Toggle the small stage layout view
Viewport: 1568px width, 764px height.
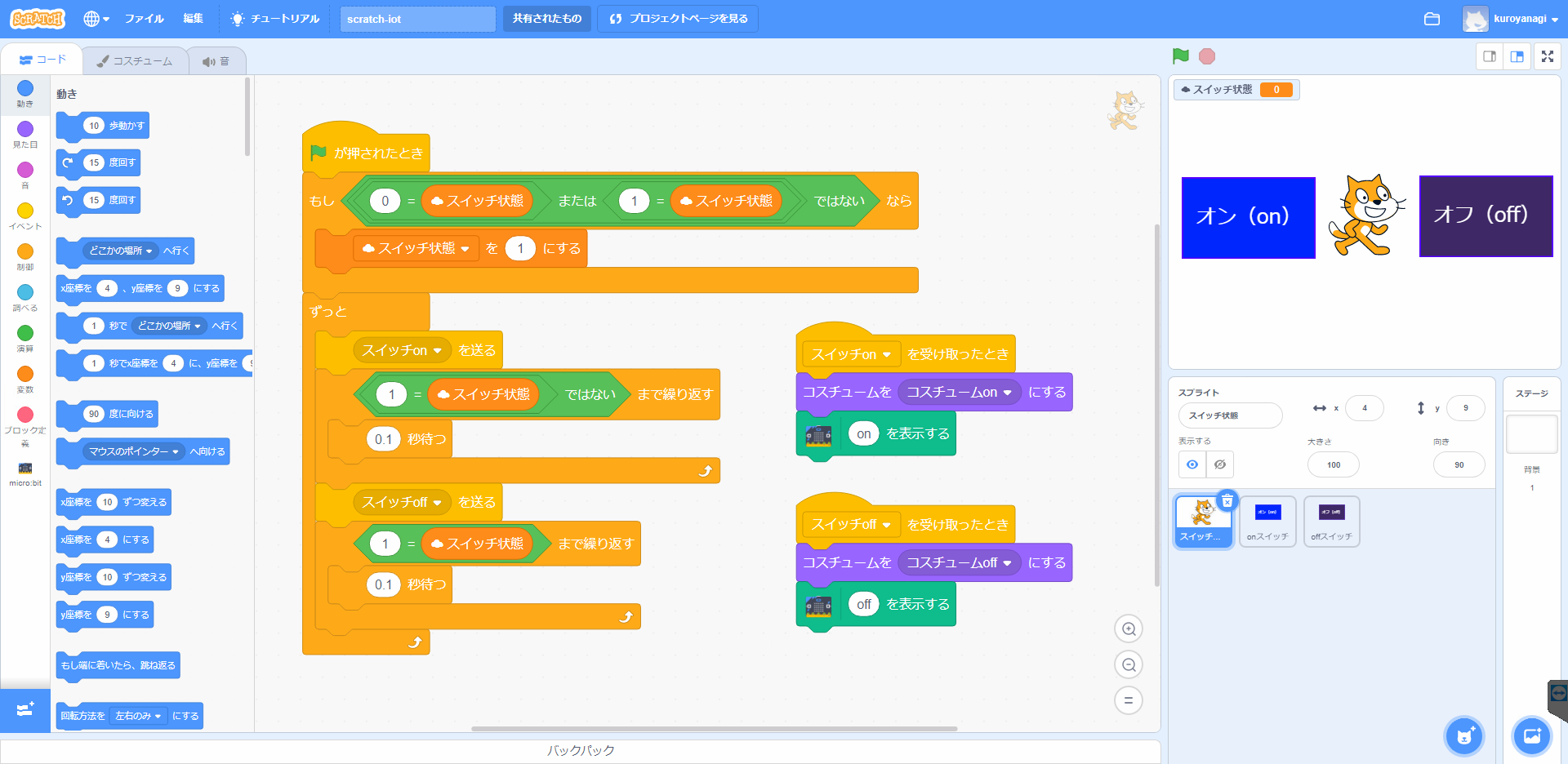pos(1490,56)
